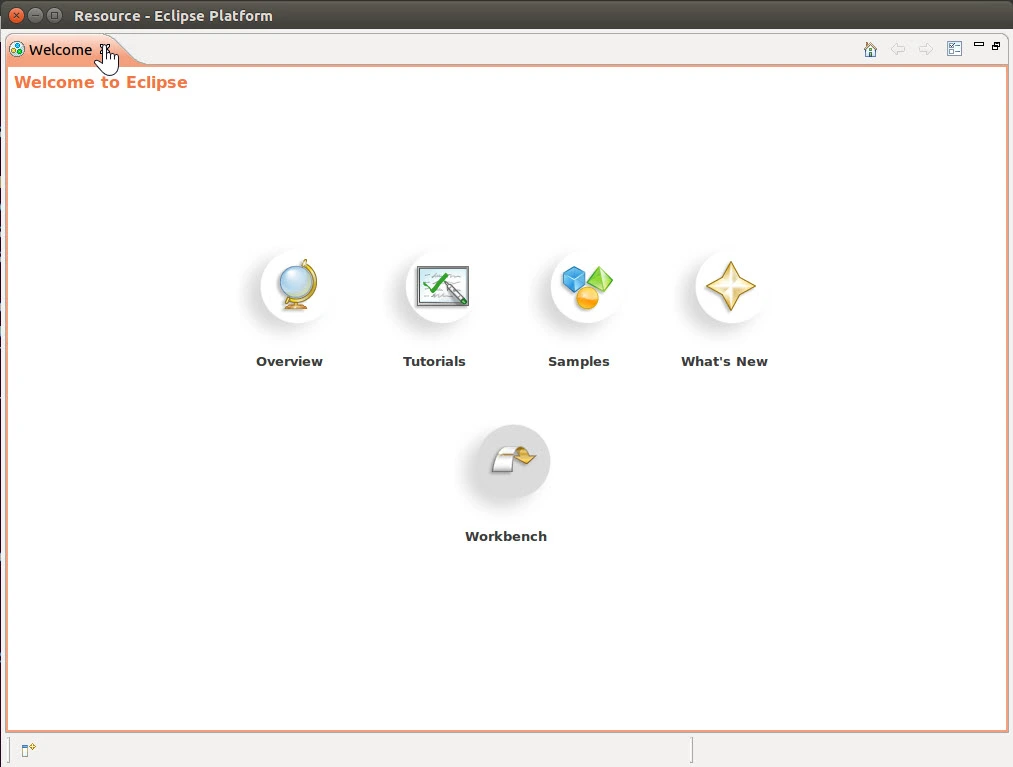Navigate forward with the right arrow
Image resolution: width=1013 pixels, height=767 pixels.
(926, 49)
